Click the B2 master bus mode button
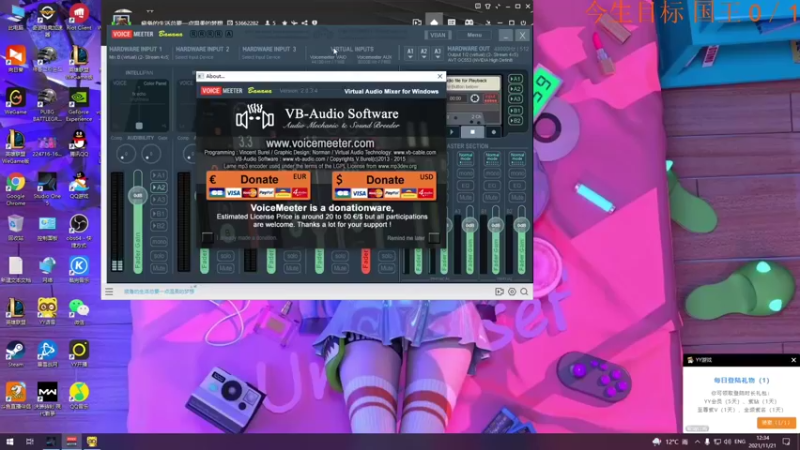The width and height of the screenshot is (800, 450). click(517, 158)
